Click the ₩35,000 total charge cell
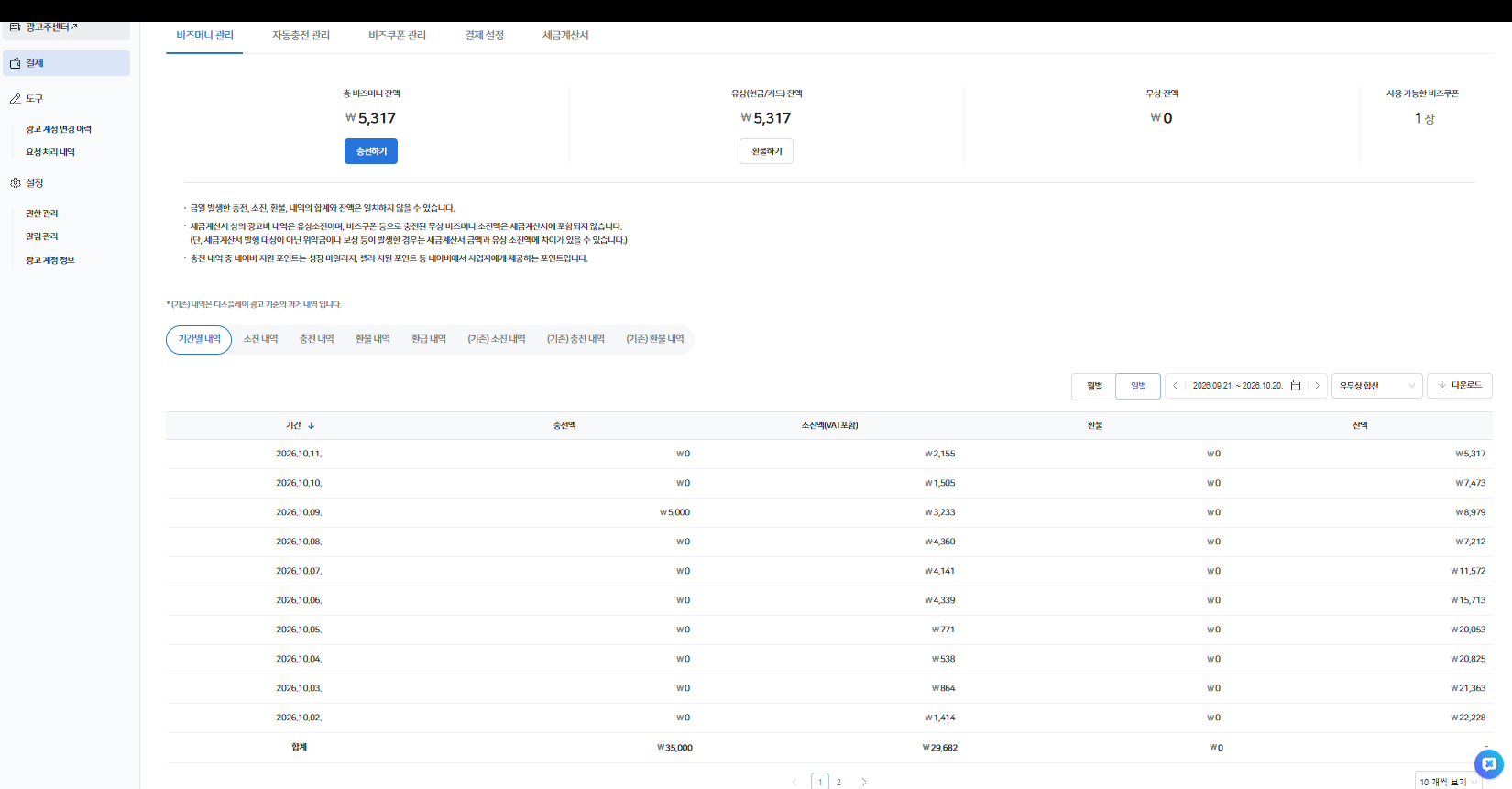The height and width of the screenshot is (789, 1512). click(x=675, y=748)
